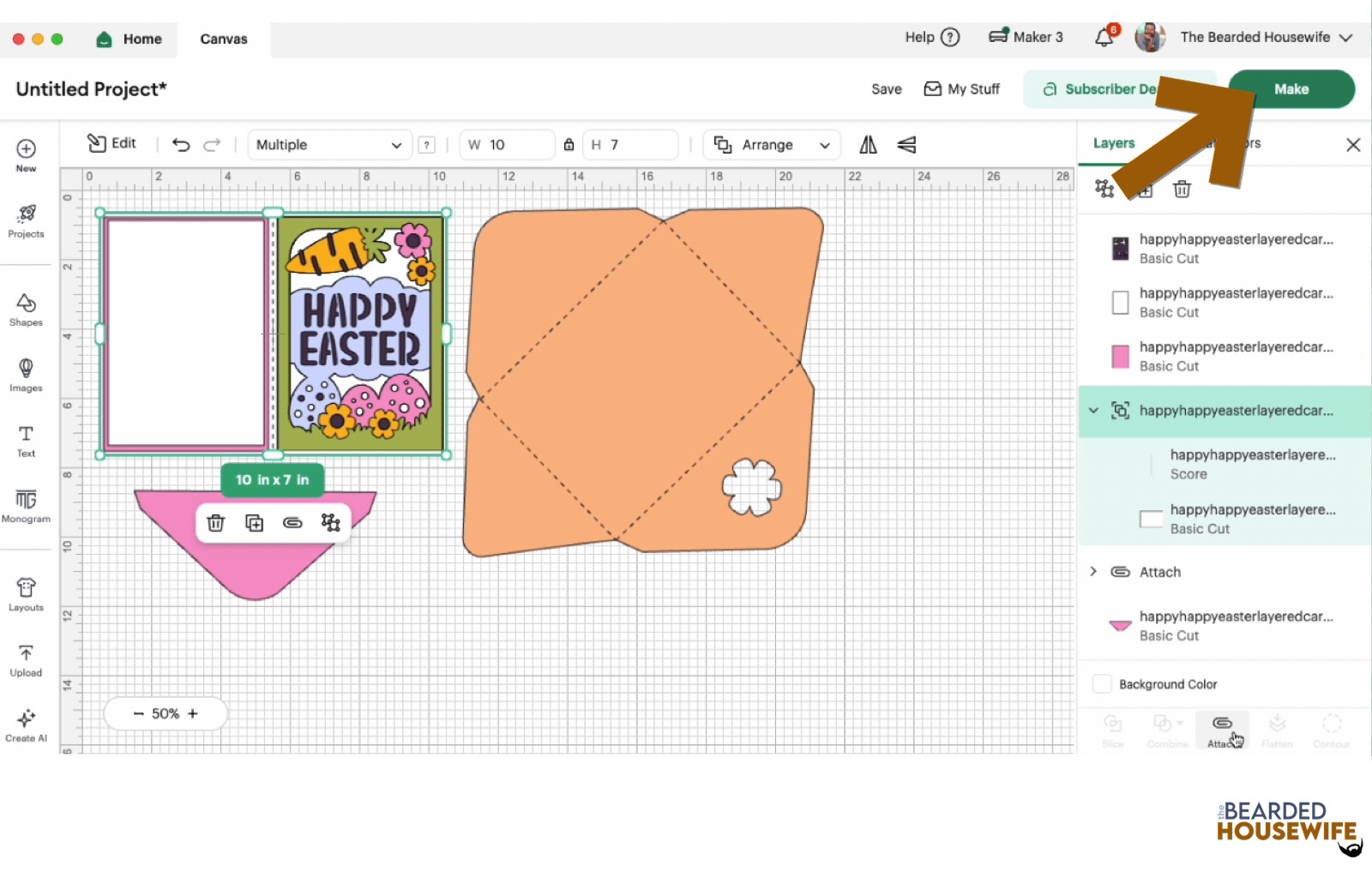Click the height H field
This screenshot has width=1372, height=872.
pyautogui.click(x=630, y=145)
